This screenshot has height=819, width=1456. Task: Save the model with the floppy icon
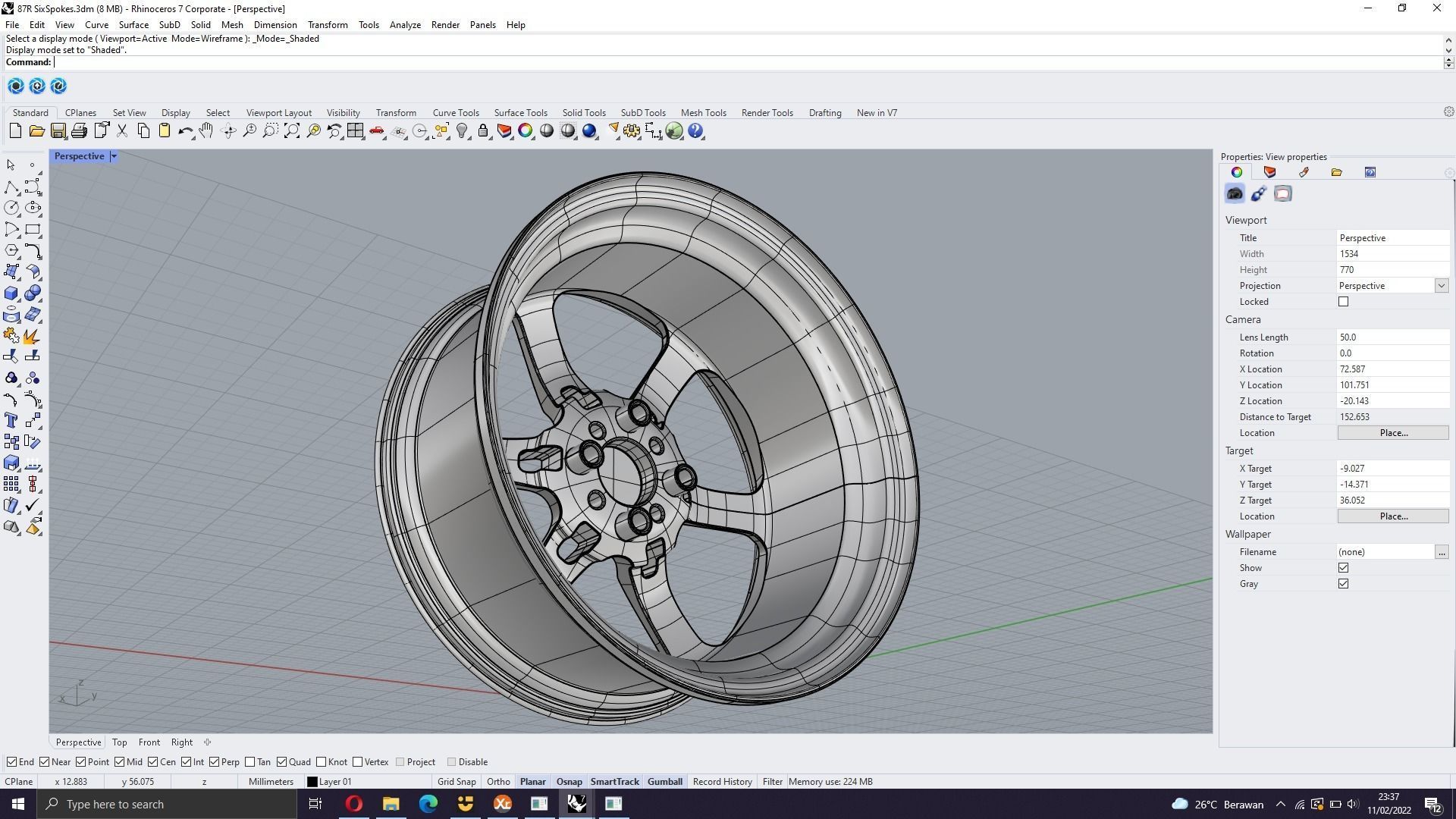click(58, 131)
